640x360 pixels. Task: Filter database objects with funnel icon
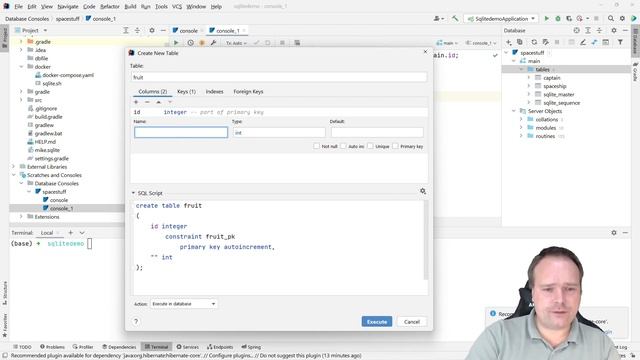620,42
